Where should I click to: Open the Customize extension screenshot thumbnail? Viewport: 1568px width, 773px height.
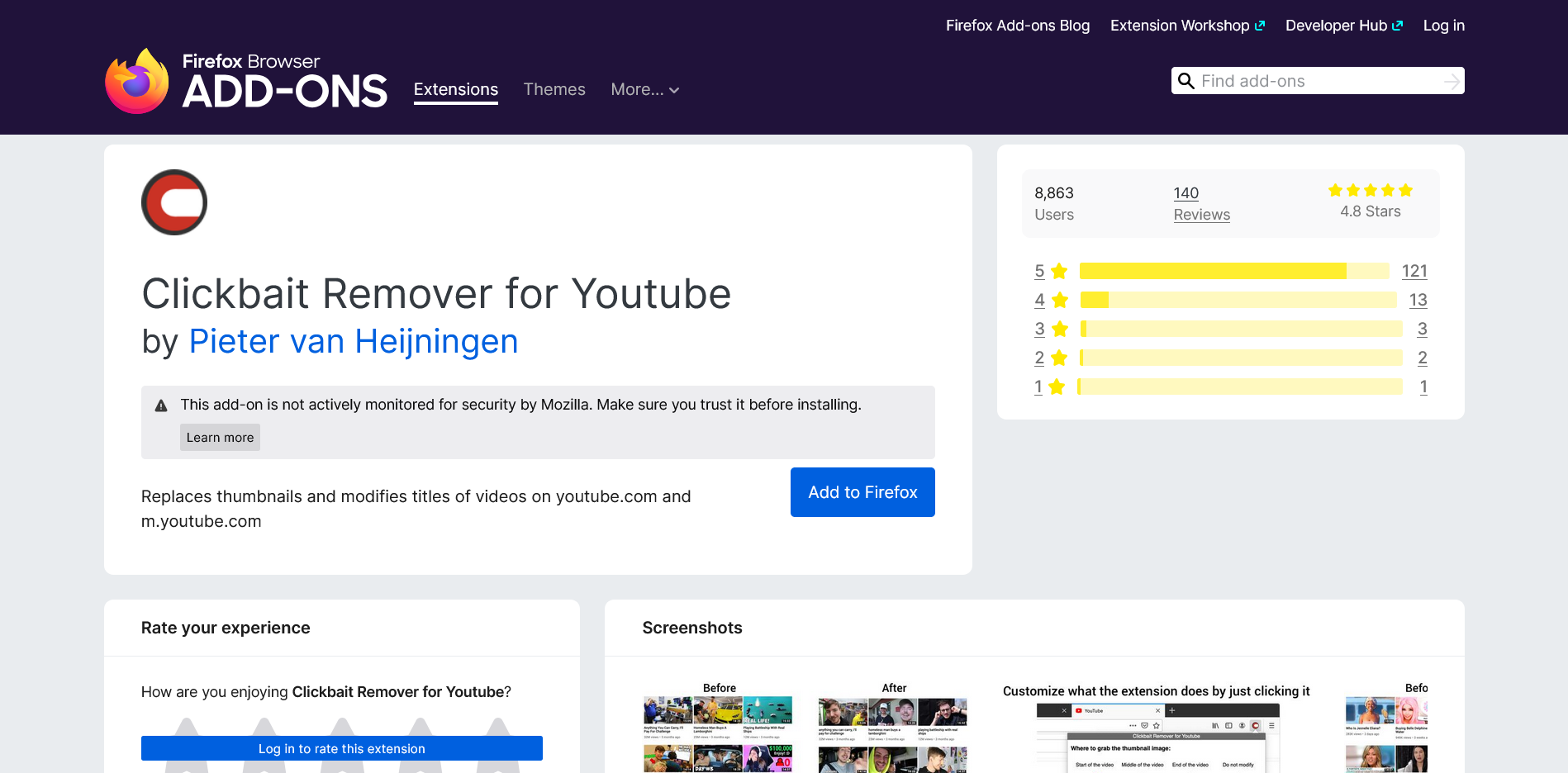click(1157, 727)
